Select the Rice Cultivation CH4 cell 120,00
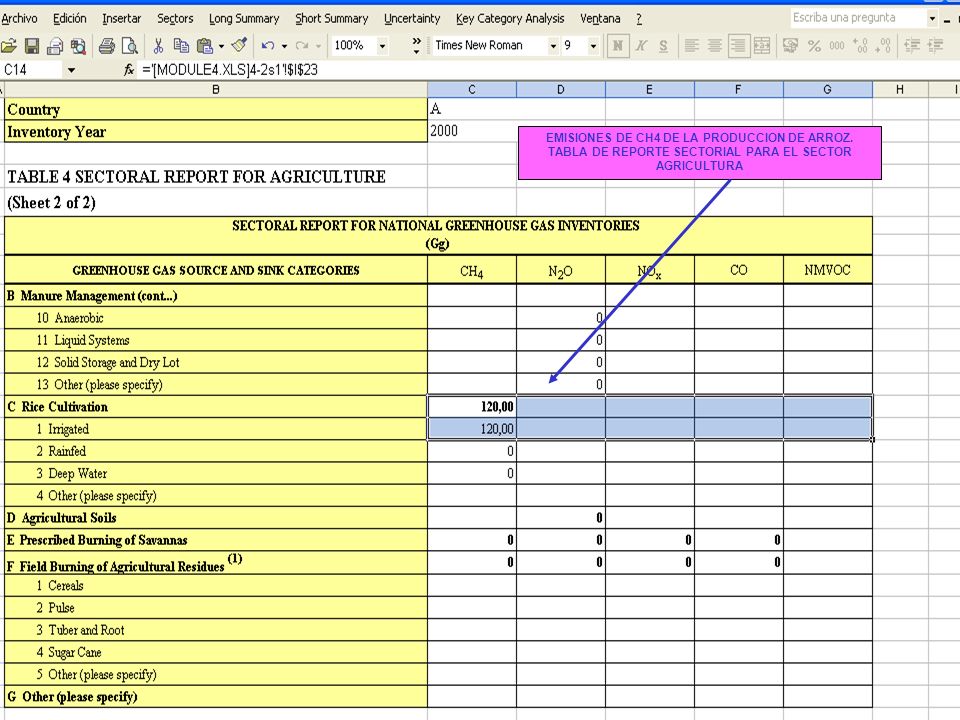960x720 pixels. [472, 407]
